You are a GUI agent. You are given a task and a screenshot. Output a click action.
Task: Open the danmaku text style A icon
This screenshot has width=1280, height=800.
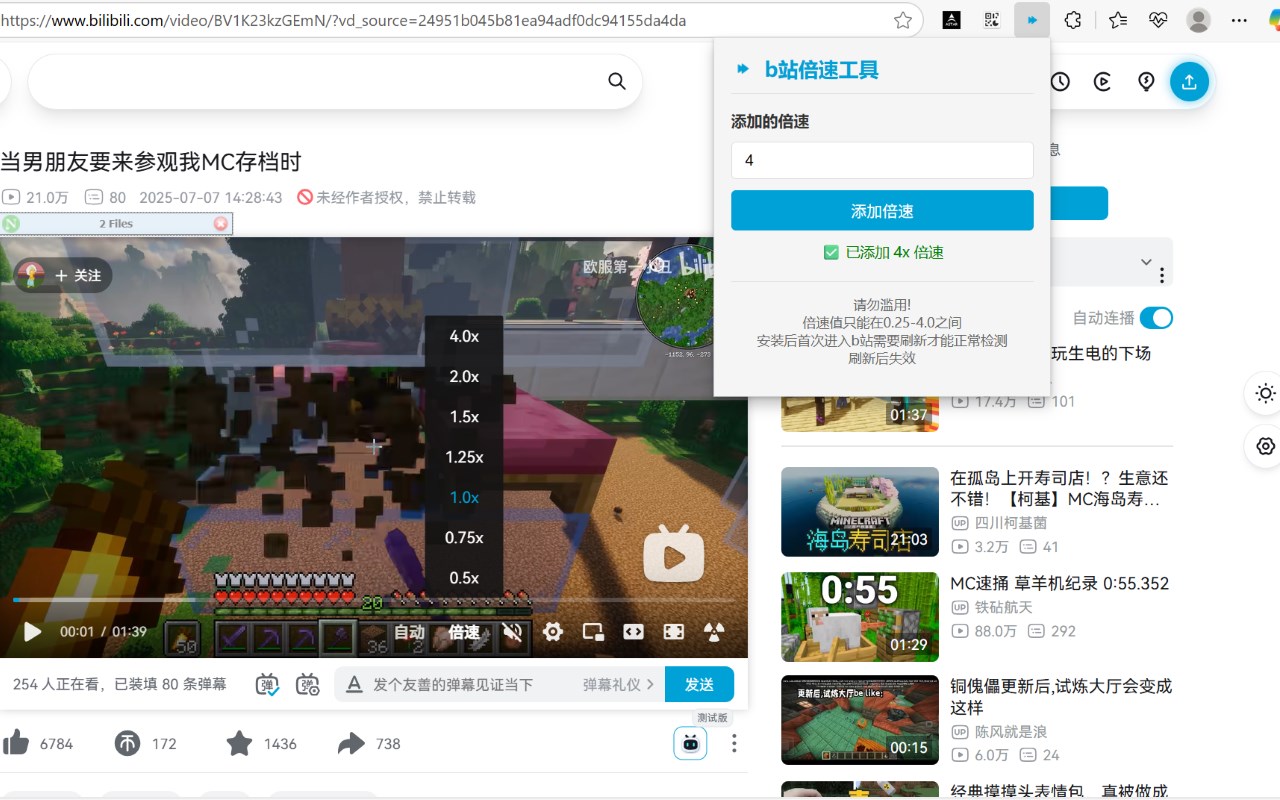[353, 685]
